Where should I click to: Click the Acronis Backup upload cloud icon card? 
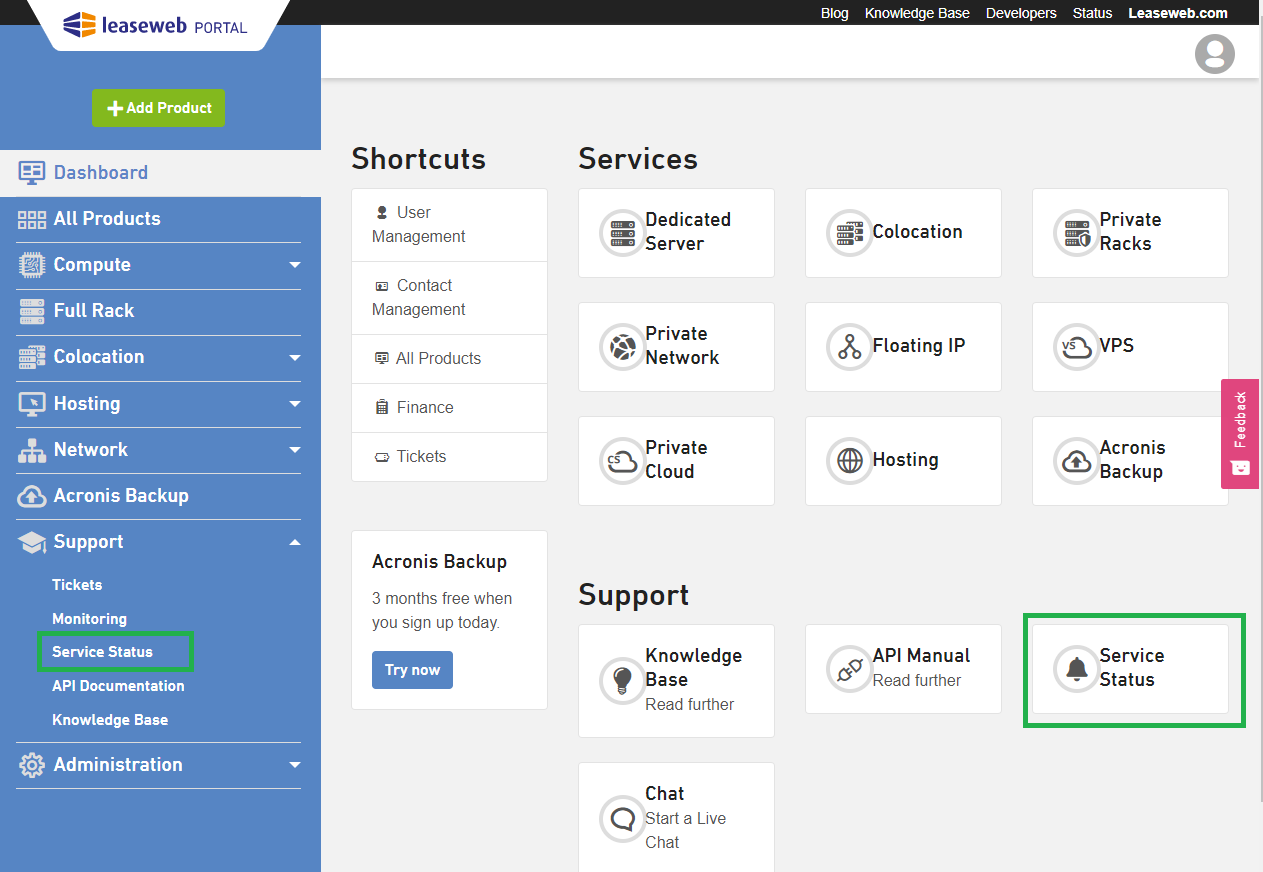pos(1077,461)
